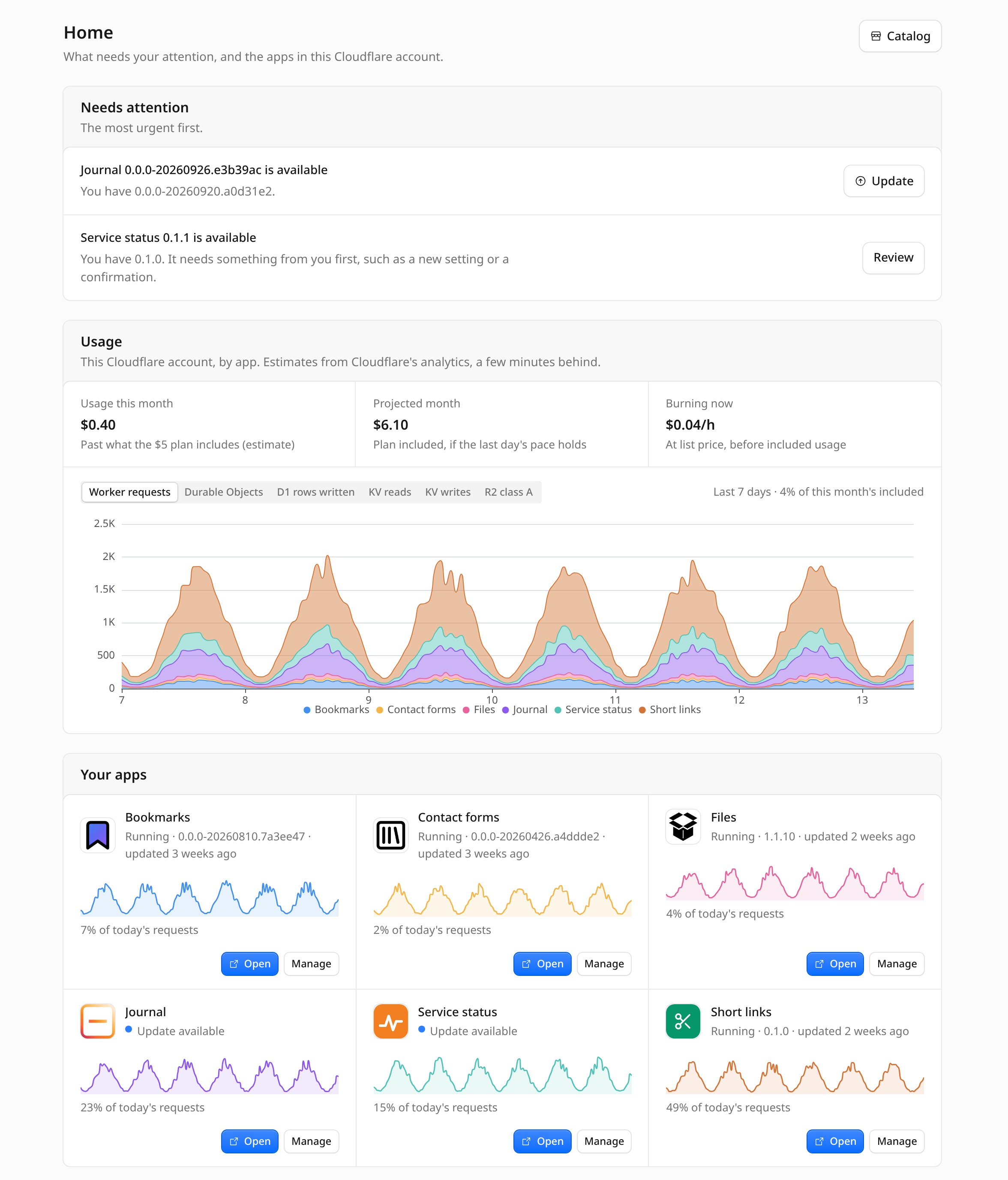Click the Bookmarks requests sparkline
Screen dimensions: 1008x1180
[210, 899]
